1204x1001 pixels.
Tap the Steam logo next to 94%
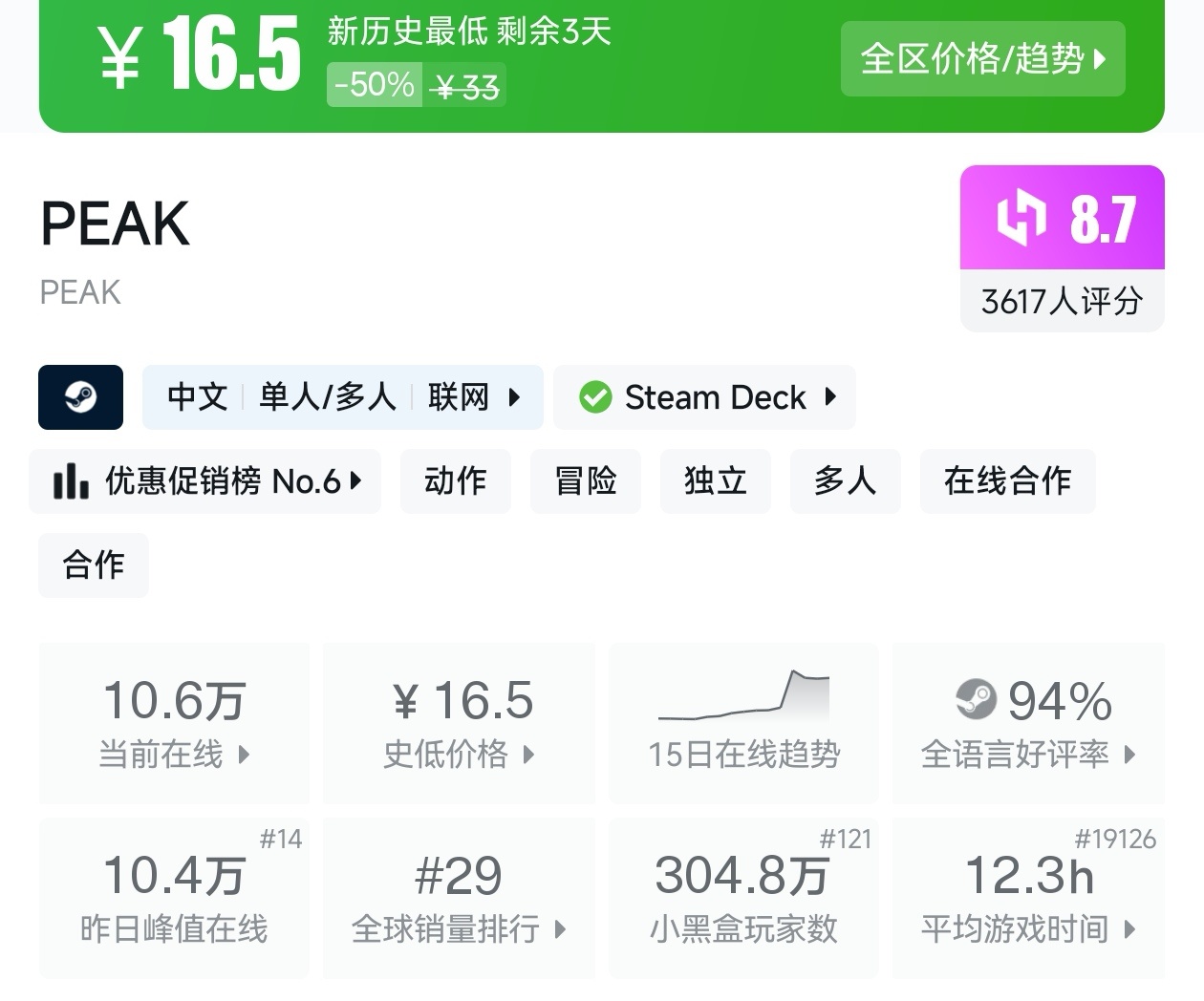(976, 700)
